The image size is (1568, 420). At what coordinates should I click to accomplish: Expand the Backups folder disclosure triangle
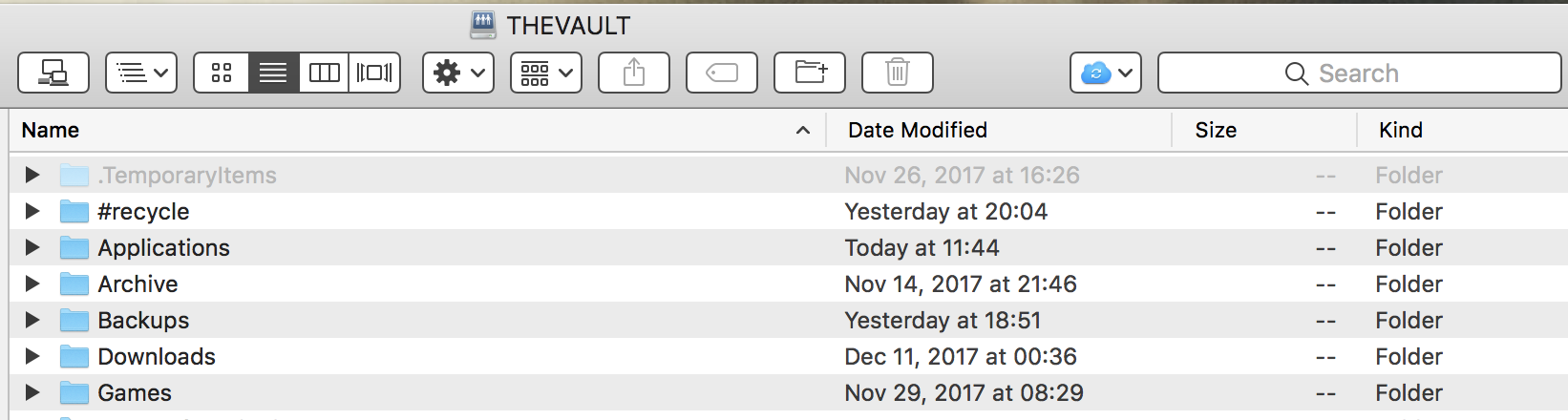point(32,321)
